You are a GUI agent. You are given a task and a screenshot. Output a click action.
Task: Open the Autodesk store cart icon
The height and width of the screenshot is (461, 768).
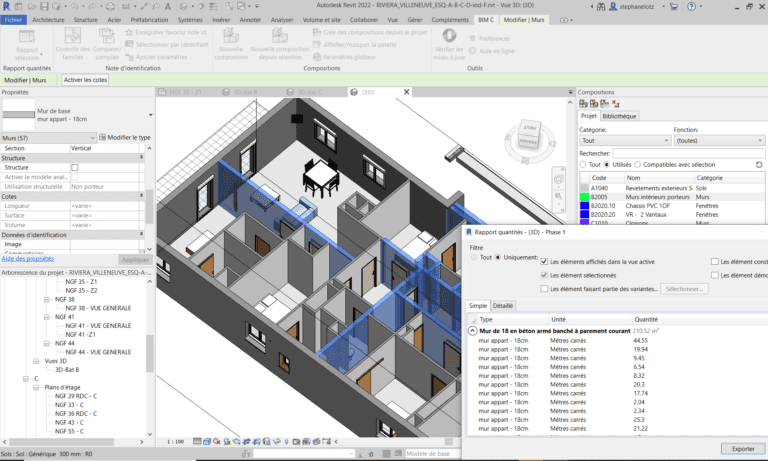coord(674,6)
